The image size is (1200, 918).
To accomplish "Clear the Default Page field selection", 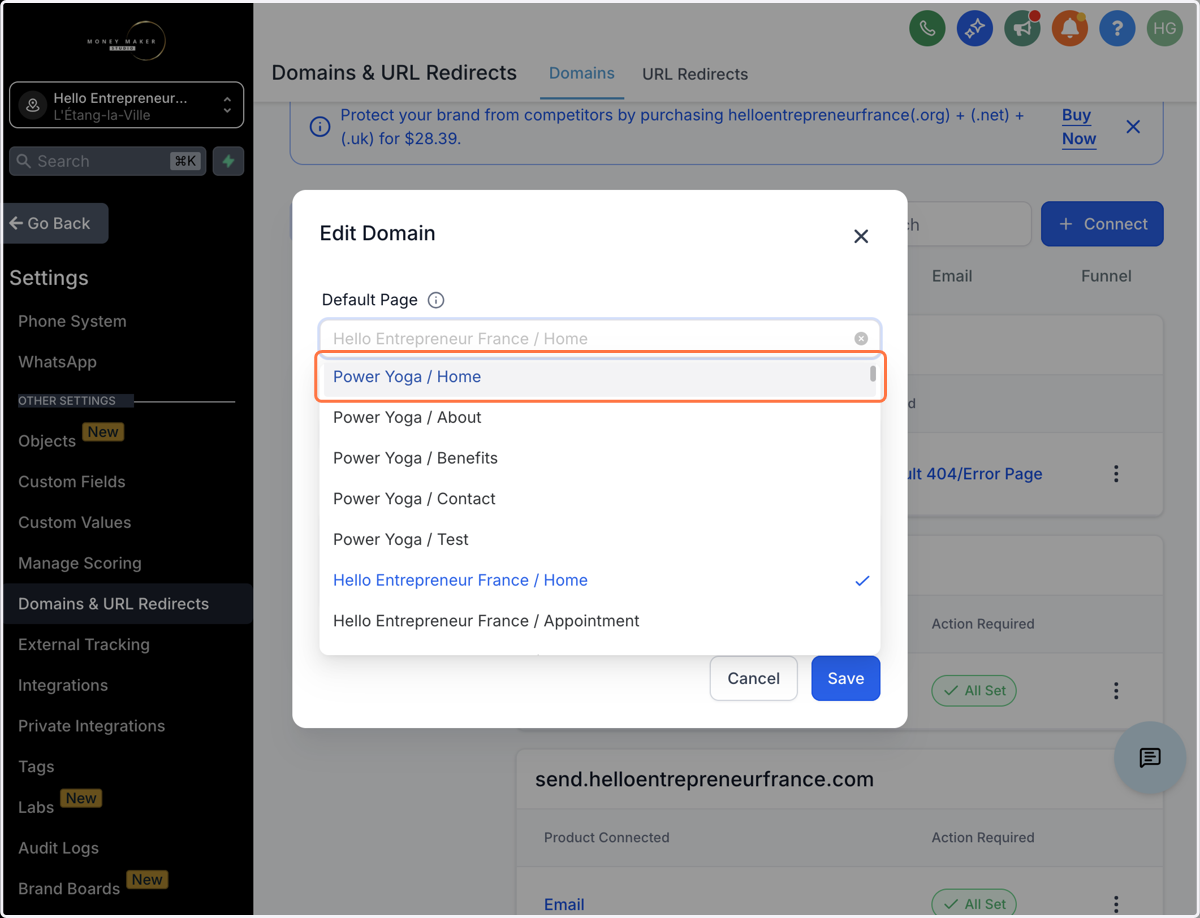I will [861, 339].
